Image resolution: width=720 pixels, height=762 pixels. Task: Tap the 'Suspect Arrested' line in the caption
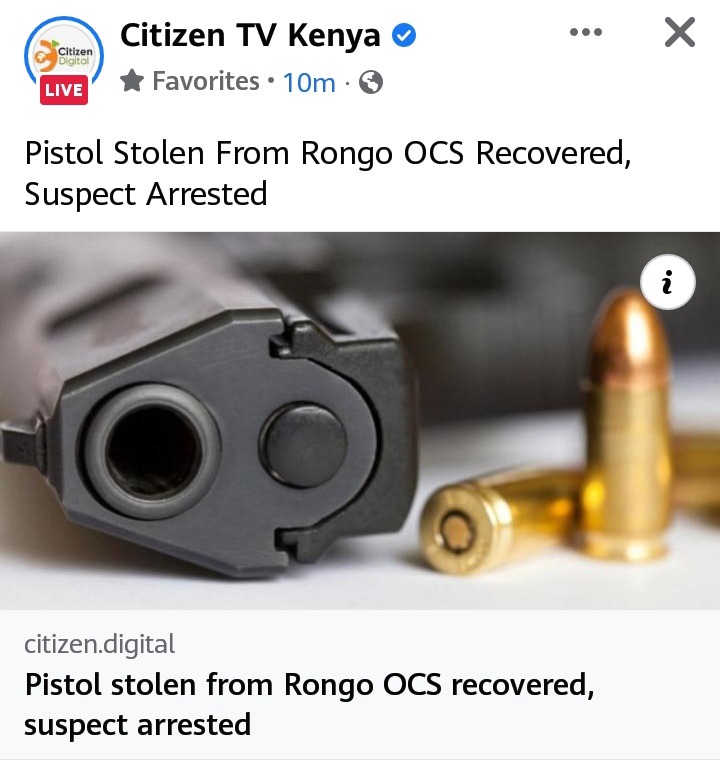pos(146,194)
